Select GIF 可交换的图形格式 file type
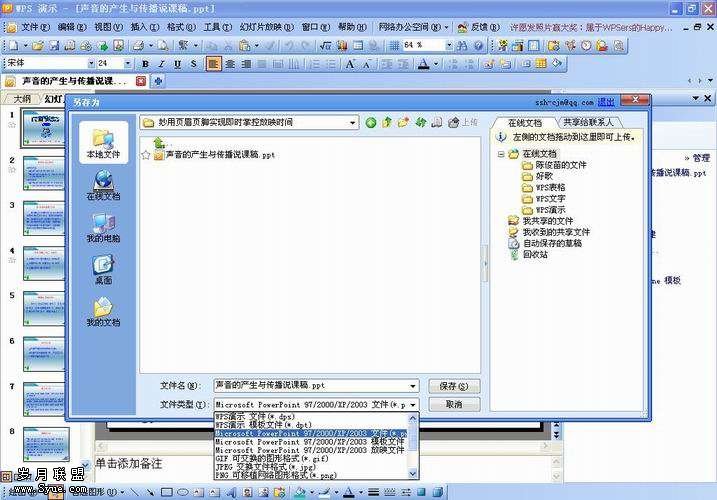Viewport: 717px width, 500px height. (312, 458)
